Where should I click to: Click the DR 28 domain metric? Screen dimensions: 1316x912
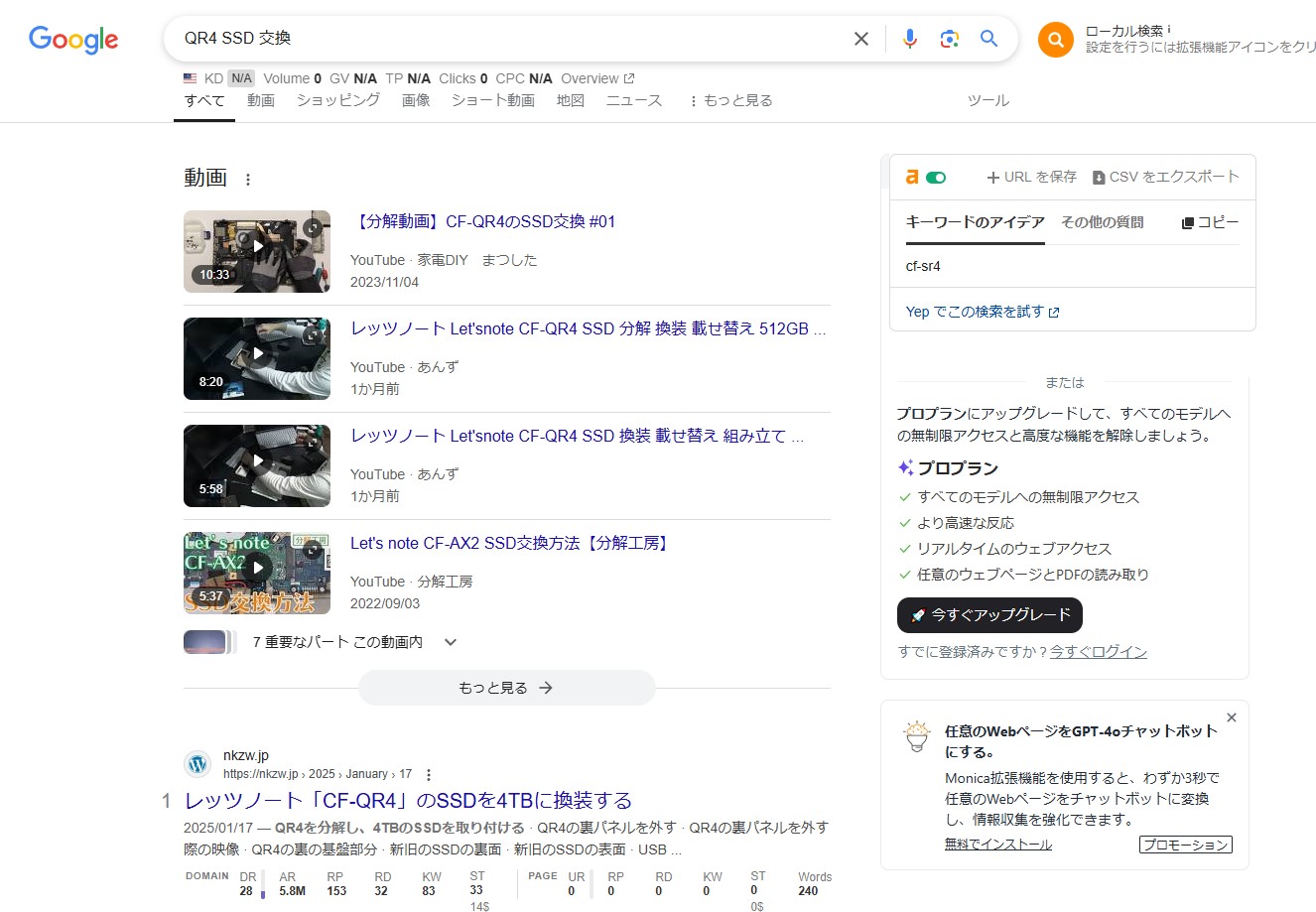[247, 884]
